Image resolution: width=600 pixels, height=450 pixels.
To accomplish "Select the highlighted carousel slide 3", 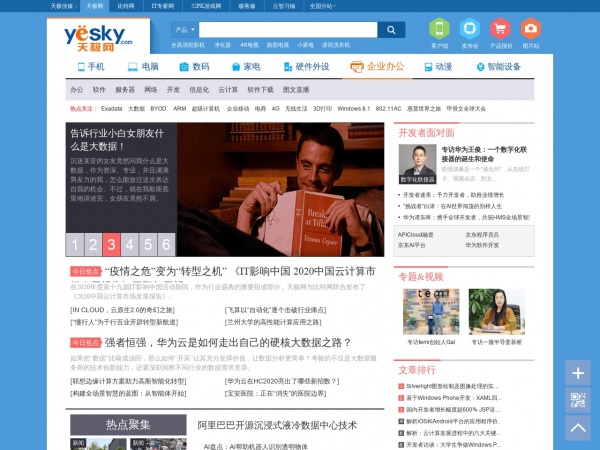I will [x=111, y=245].
